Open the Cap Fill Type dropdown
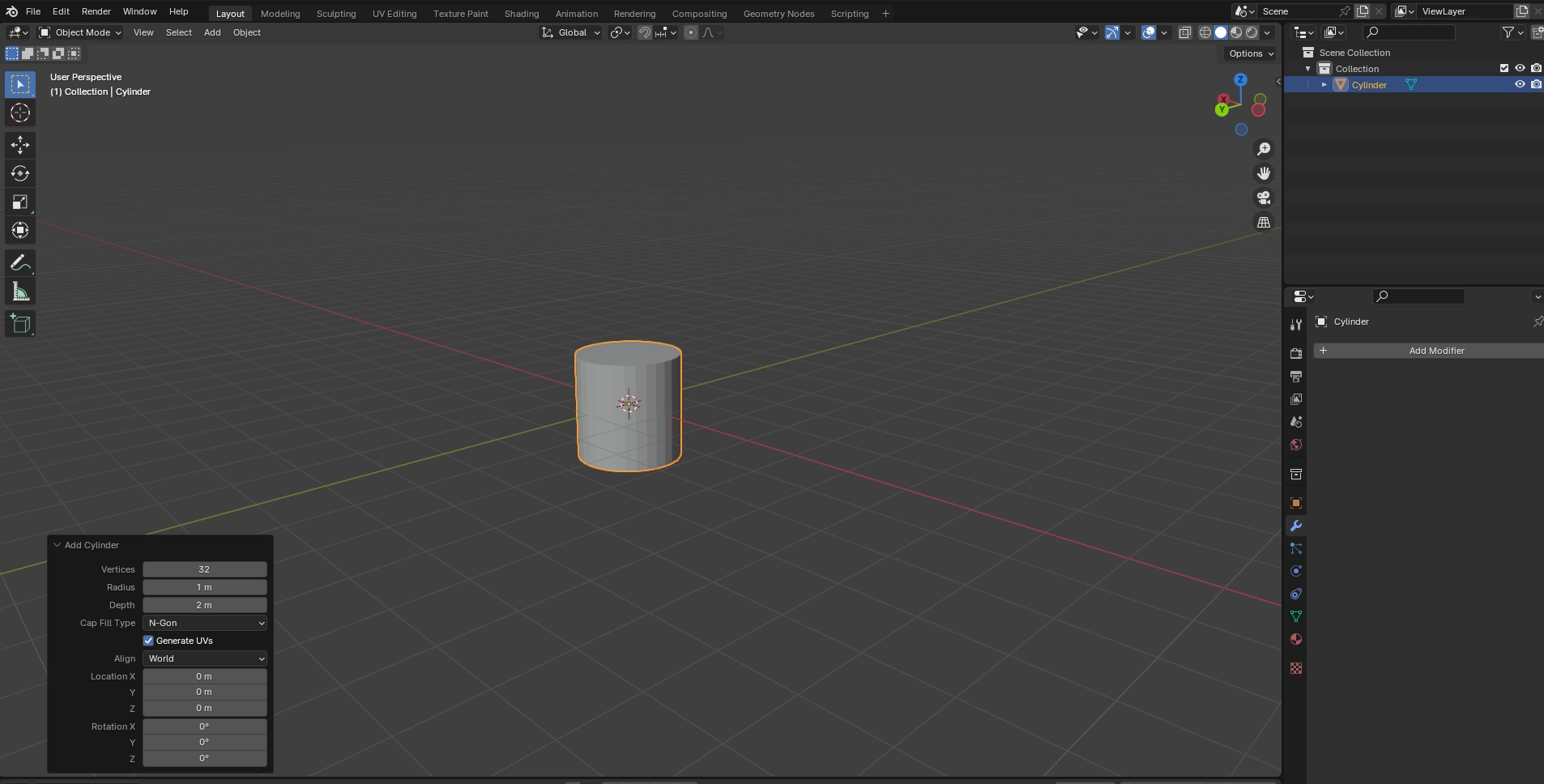Viewport: 1544px width, 784px height. tap(204, 623)
